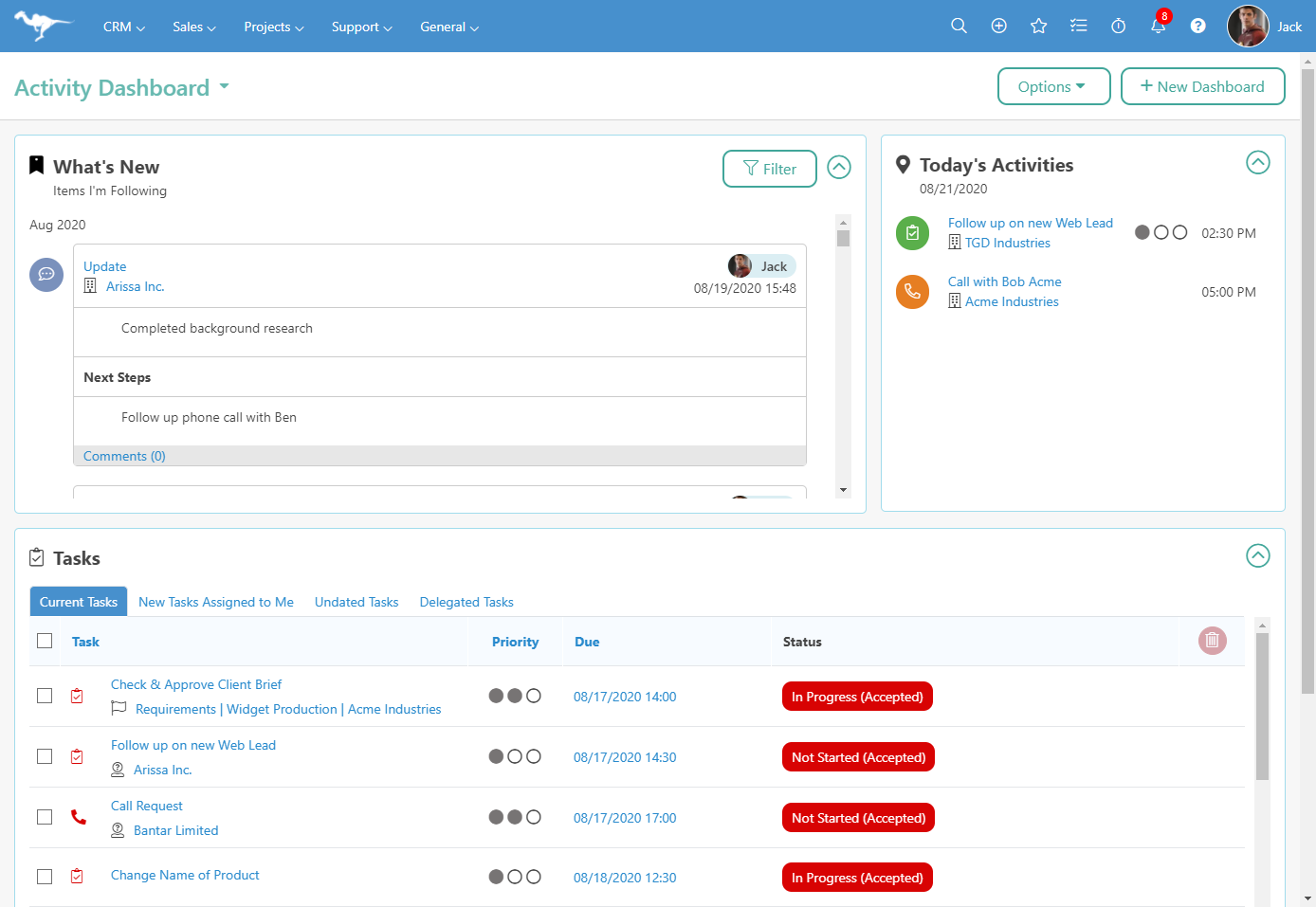
Task: Click the bookmark icon beside What's New
Action: [x=36, y=165]
